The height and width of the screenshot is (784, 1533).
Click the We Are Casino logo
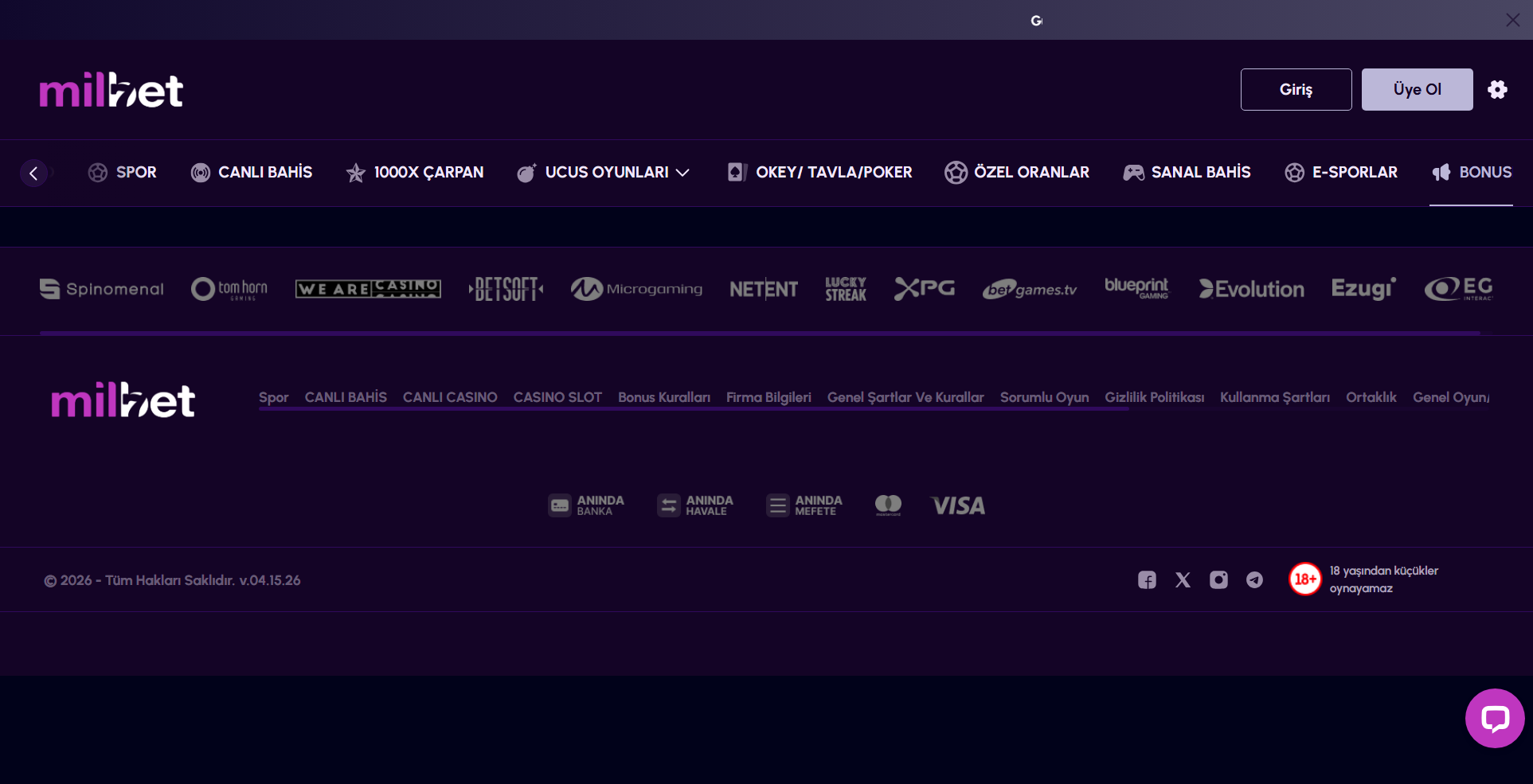368,289
